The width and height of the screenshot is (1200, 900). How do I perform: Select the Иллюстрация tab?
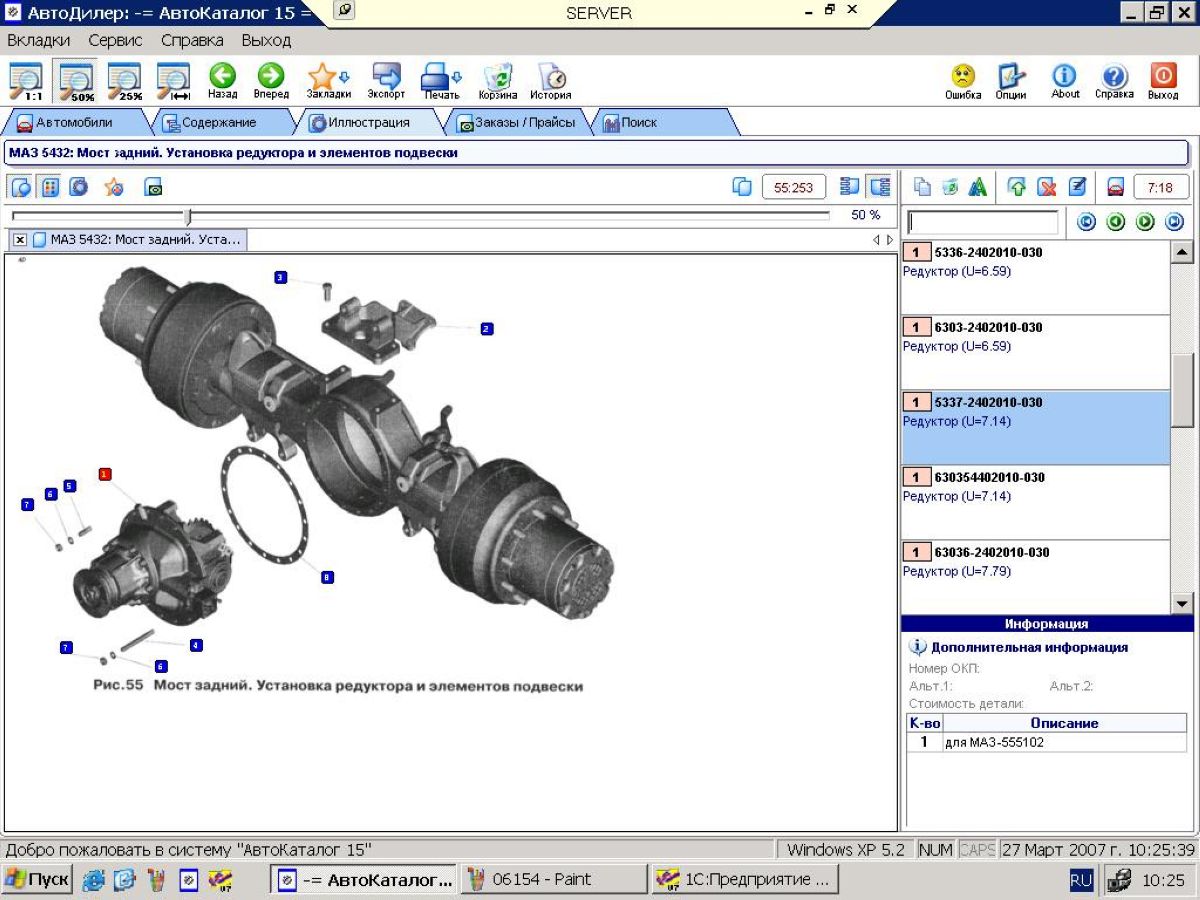coord(368,123)
